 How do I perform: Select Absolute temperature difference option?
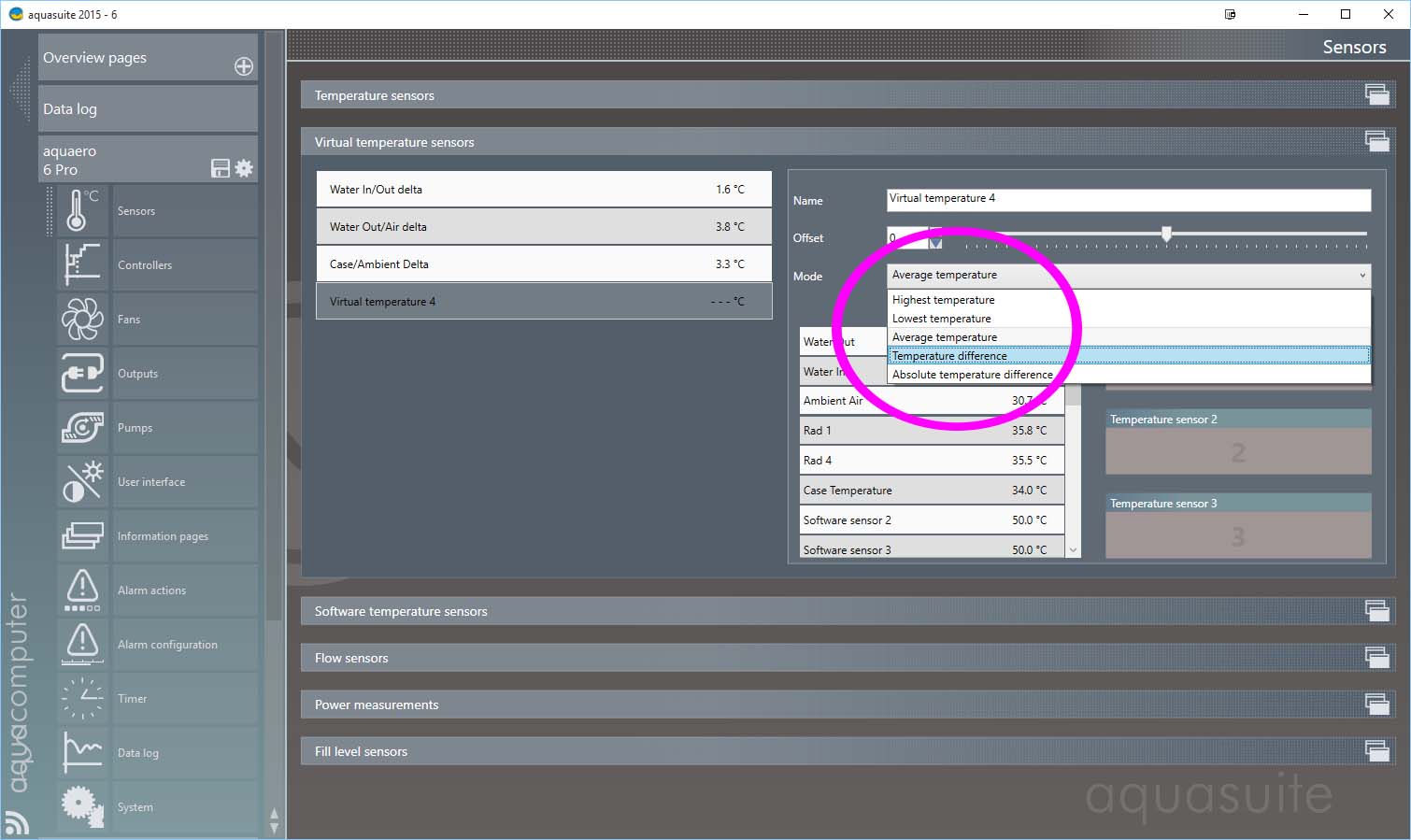[x=972, y=375]
